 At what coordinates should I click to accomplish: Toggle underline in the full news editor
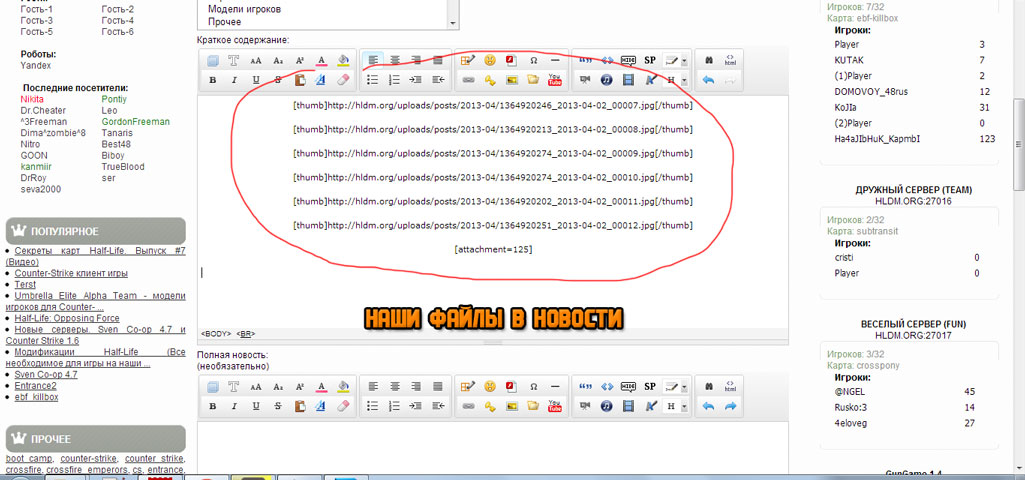(256, 406)
